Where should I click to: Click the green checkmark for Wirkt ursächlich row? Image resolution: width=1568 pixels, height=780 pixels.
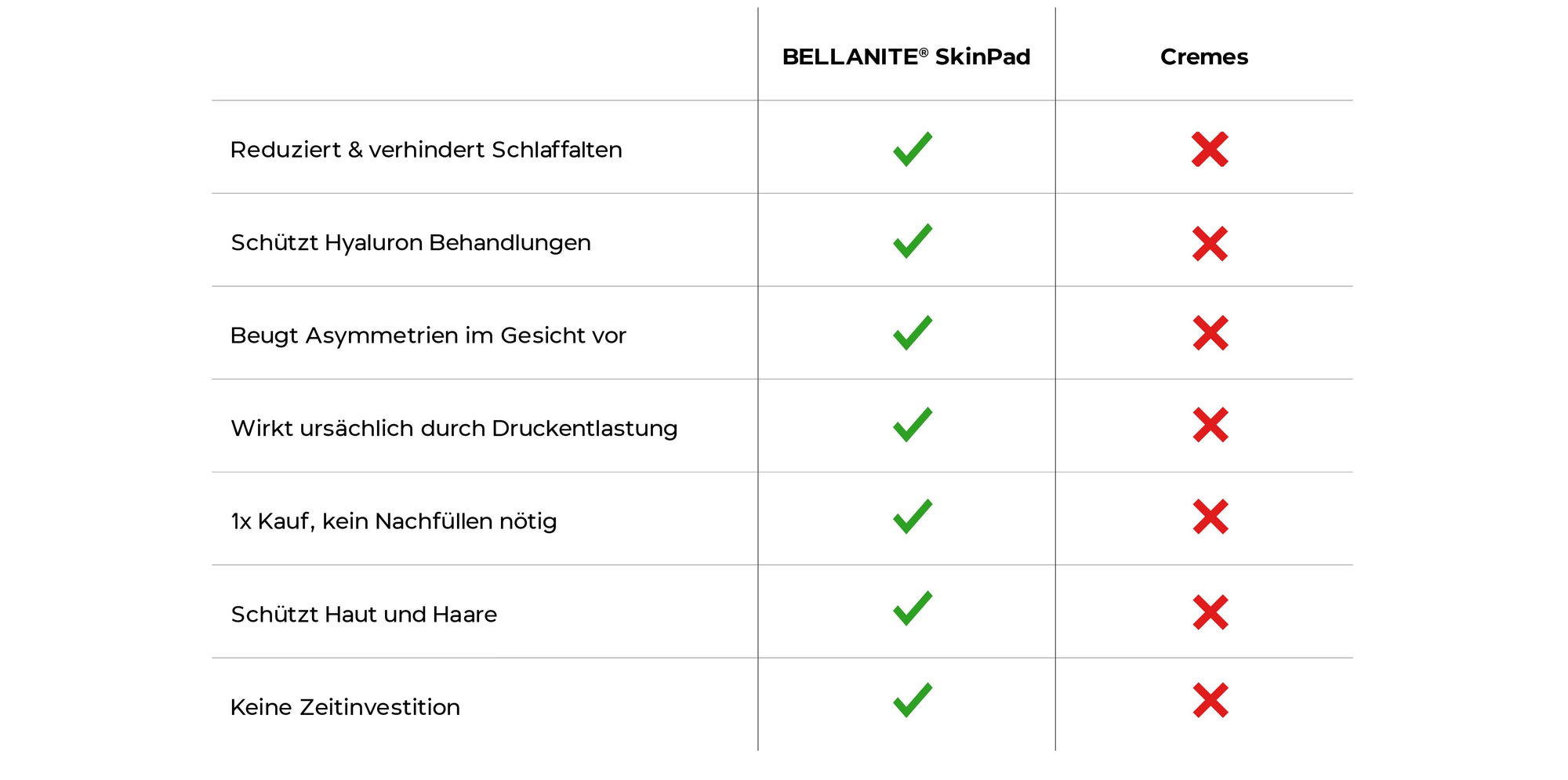913,425
